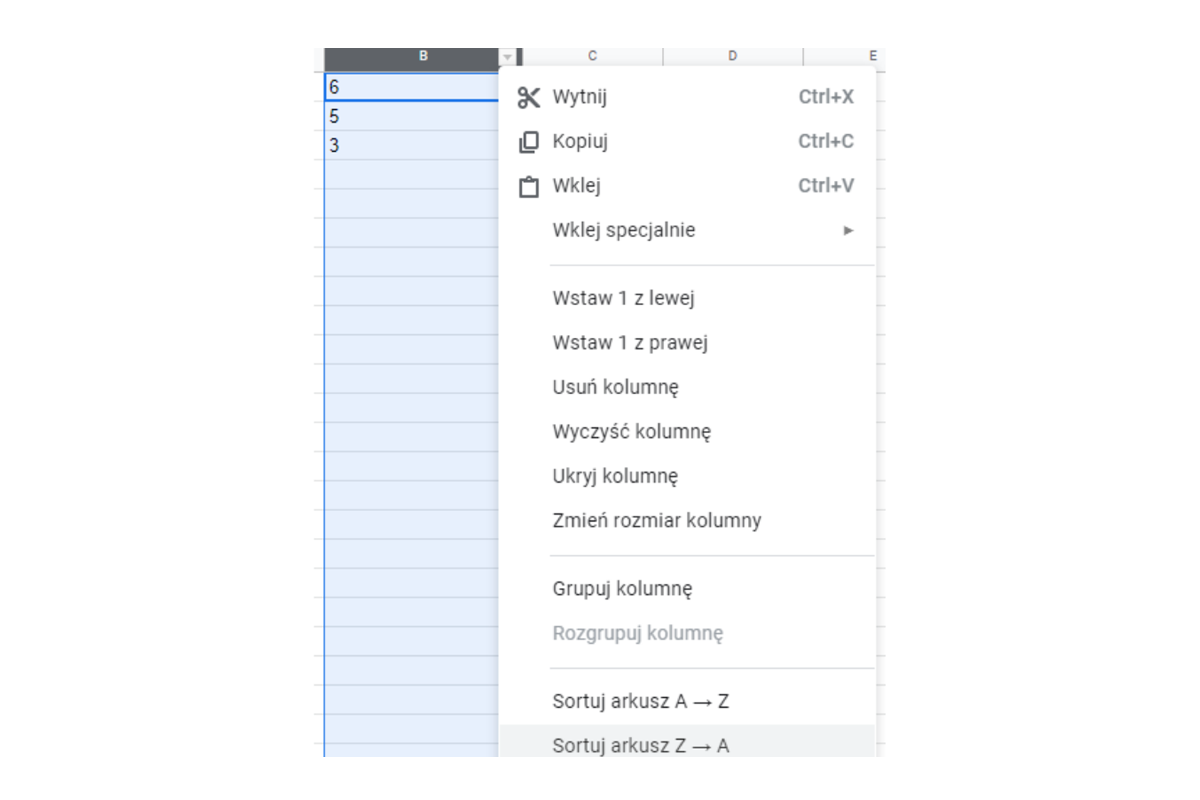The image size is (1200, 800).
Task: Select Wyczyść kolumnę option
Action: (631, 432)
